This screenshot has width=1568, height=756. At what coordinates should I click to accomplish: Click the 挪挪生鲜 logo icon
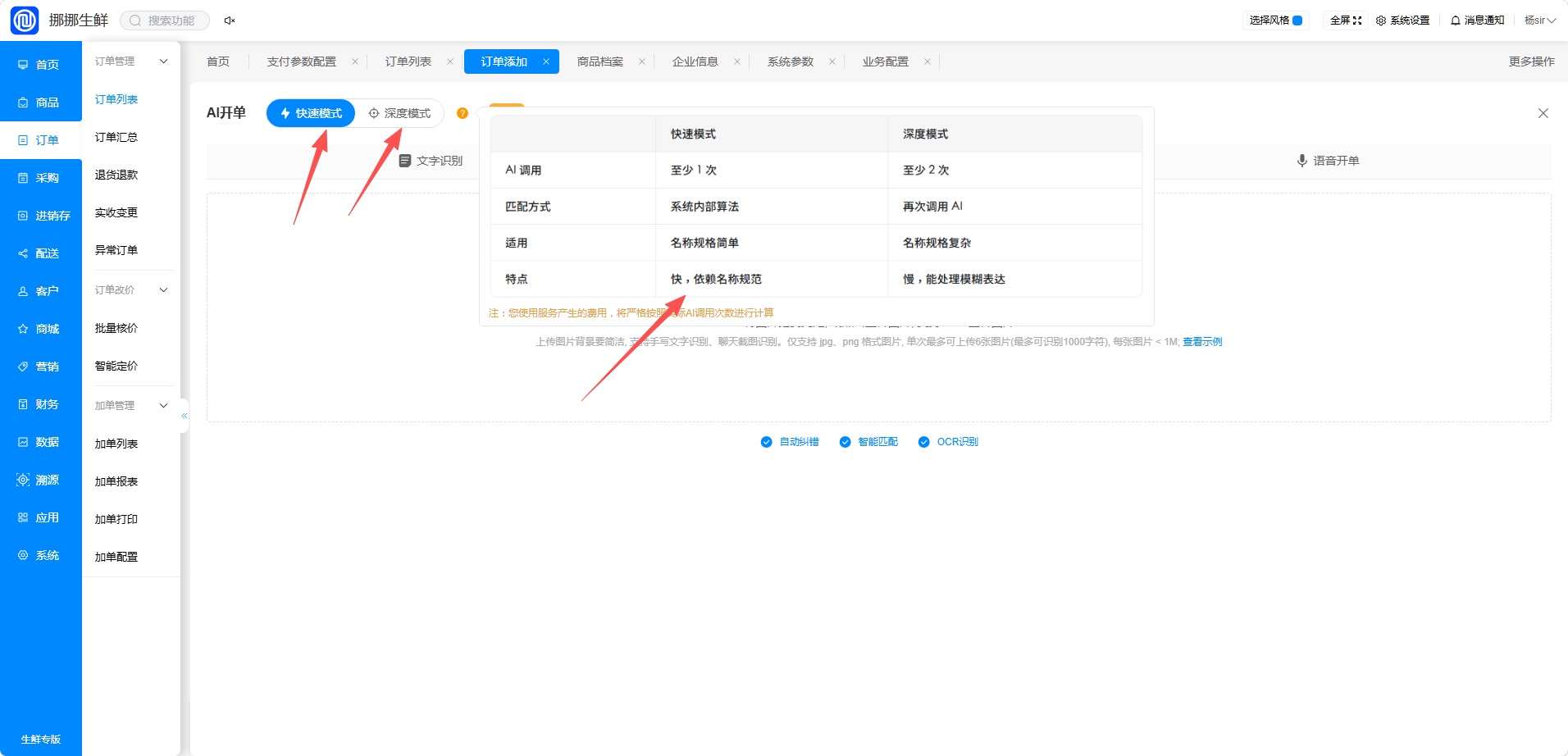[25, 20]
